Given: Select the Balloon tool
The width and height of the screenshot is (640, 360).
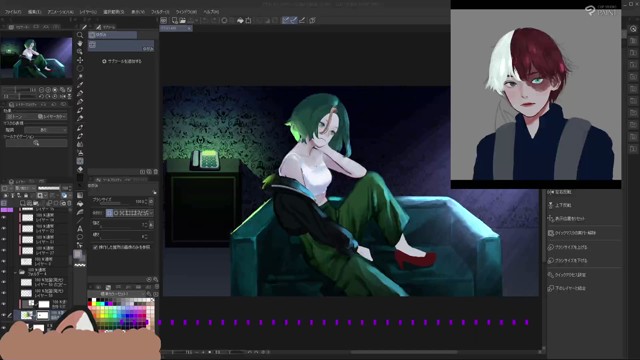Looking at the screenshot, I should click(x=80, y=237).
